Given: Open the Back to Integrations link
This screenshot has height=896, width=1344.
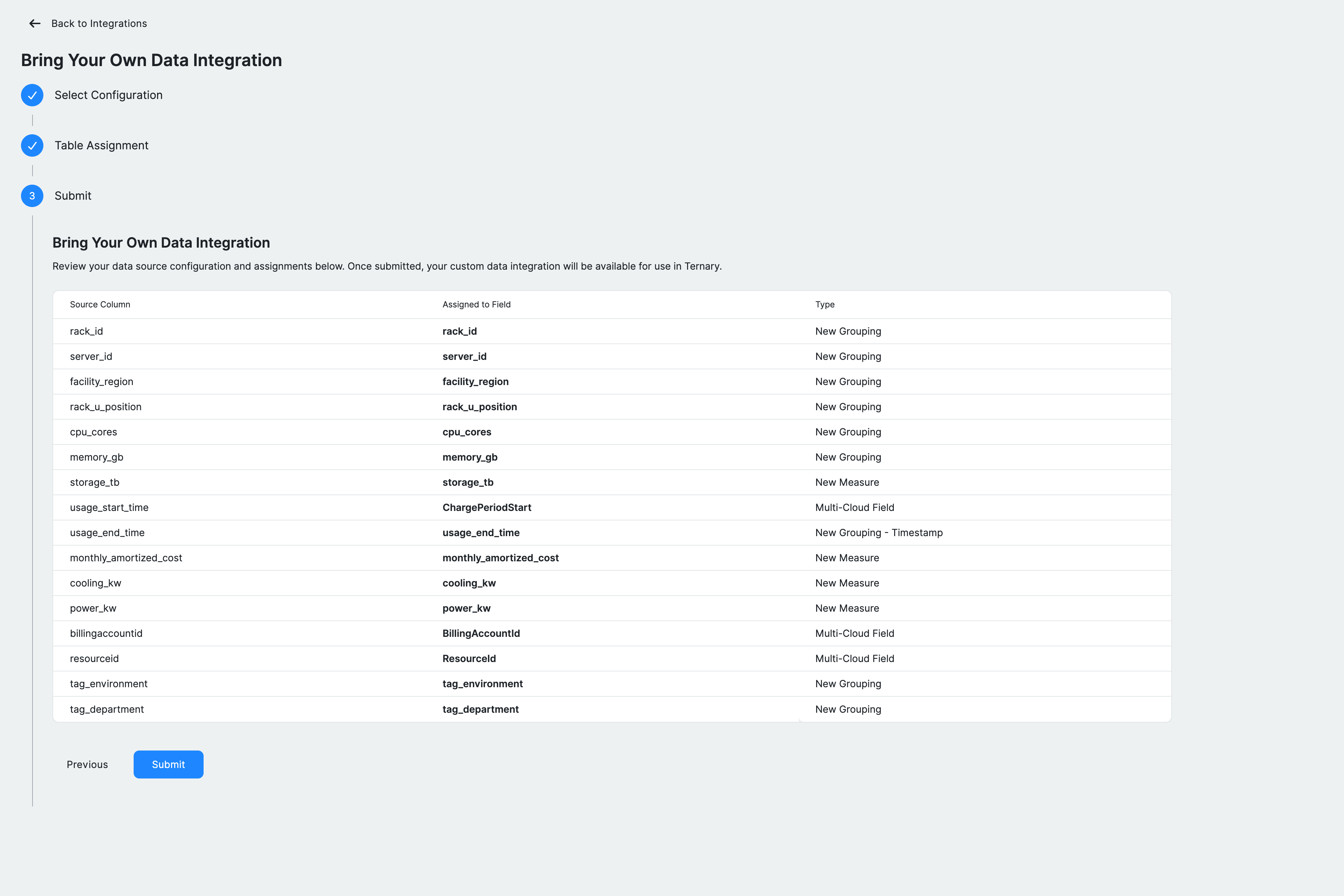Looking at the screenshot, I should (99, 23).
